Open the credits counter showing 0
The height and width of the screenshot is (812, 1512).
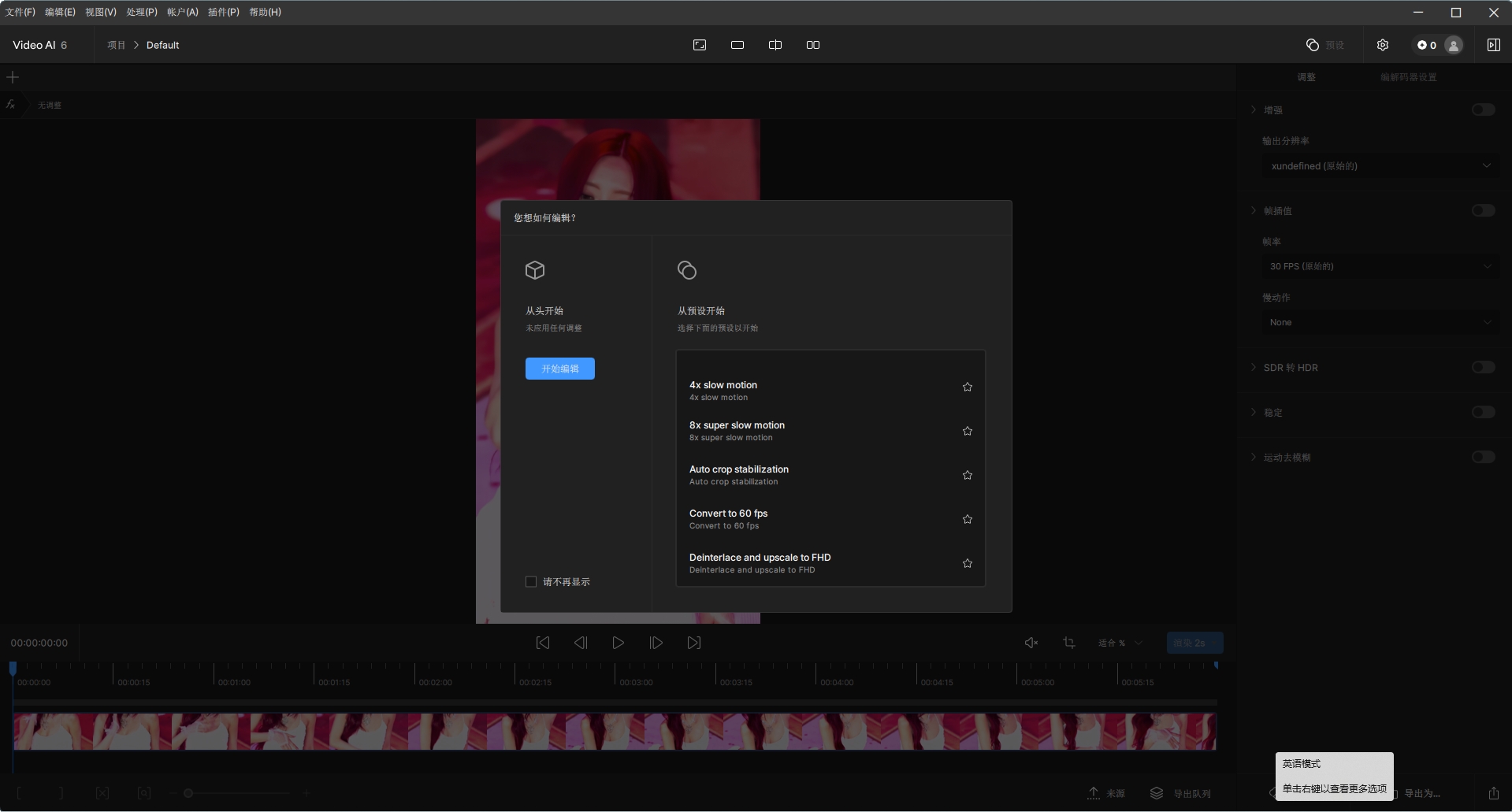coord(1427,45)
